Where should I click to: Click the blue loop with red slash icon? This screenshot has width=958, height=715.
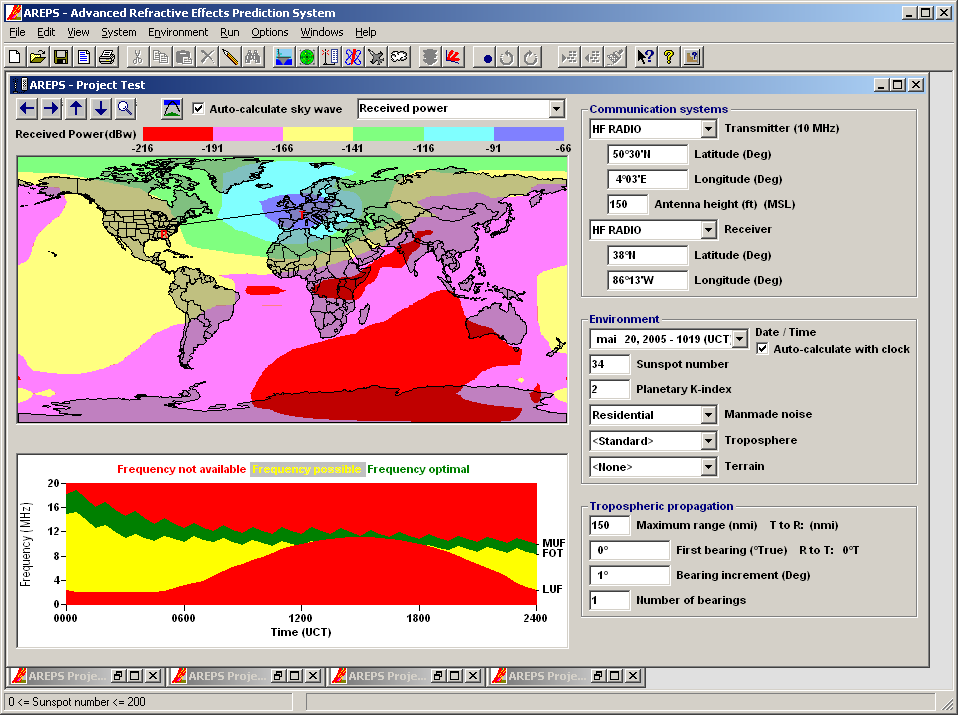coord(353,57)
